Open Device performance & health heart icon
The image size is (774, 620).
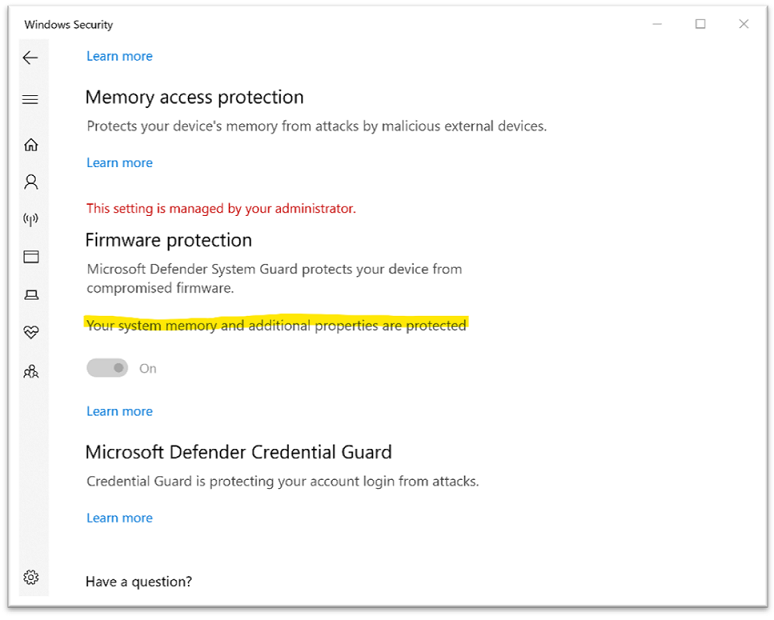coord(31,332)
